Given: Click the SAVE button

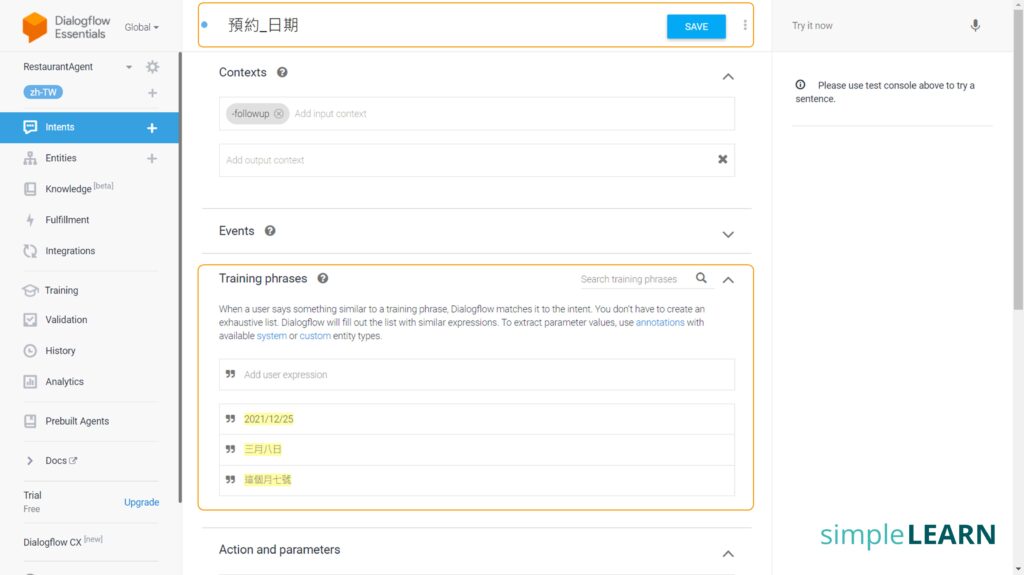Looking at the screenshot, I should click(696, 27).
